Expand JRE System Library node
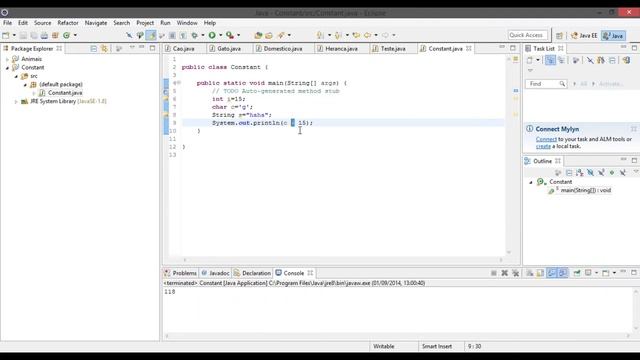Viewport: 640px width, 360px height. [16, 101]
